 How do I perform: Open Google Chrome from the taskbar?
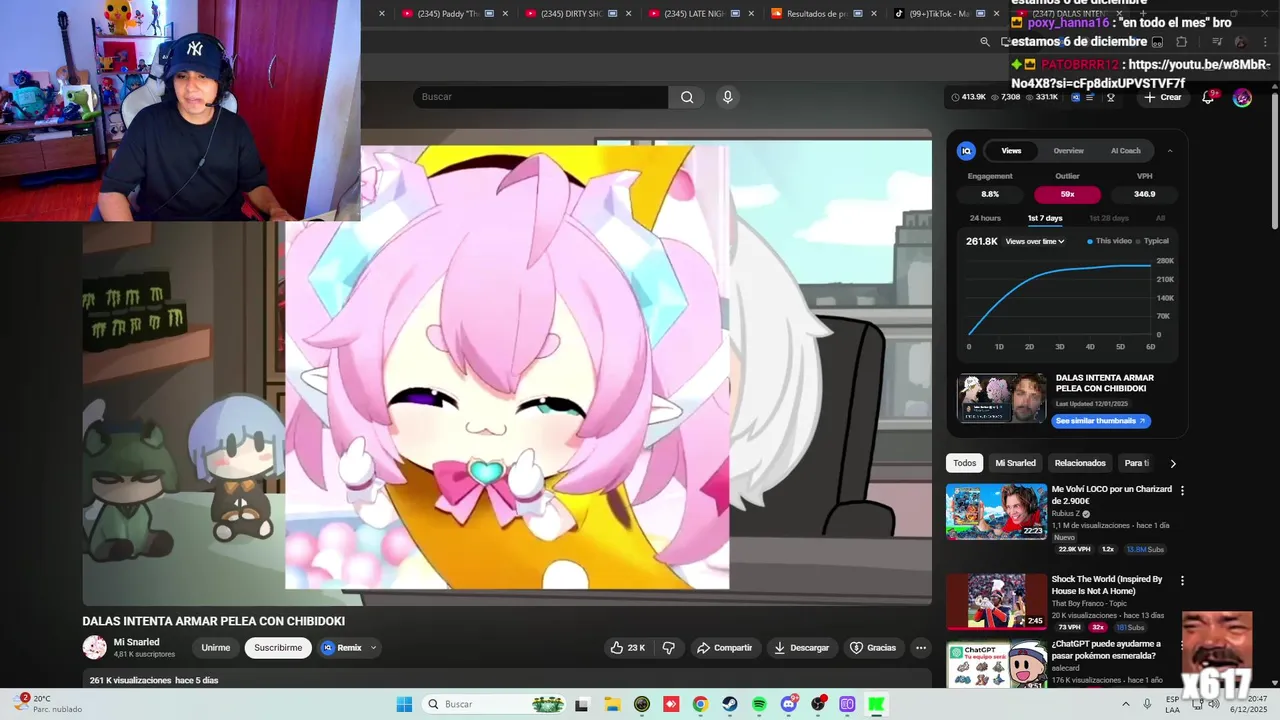pos(700,704)
